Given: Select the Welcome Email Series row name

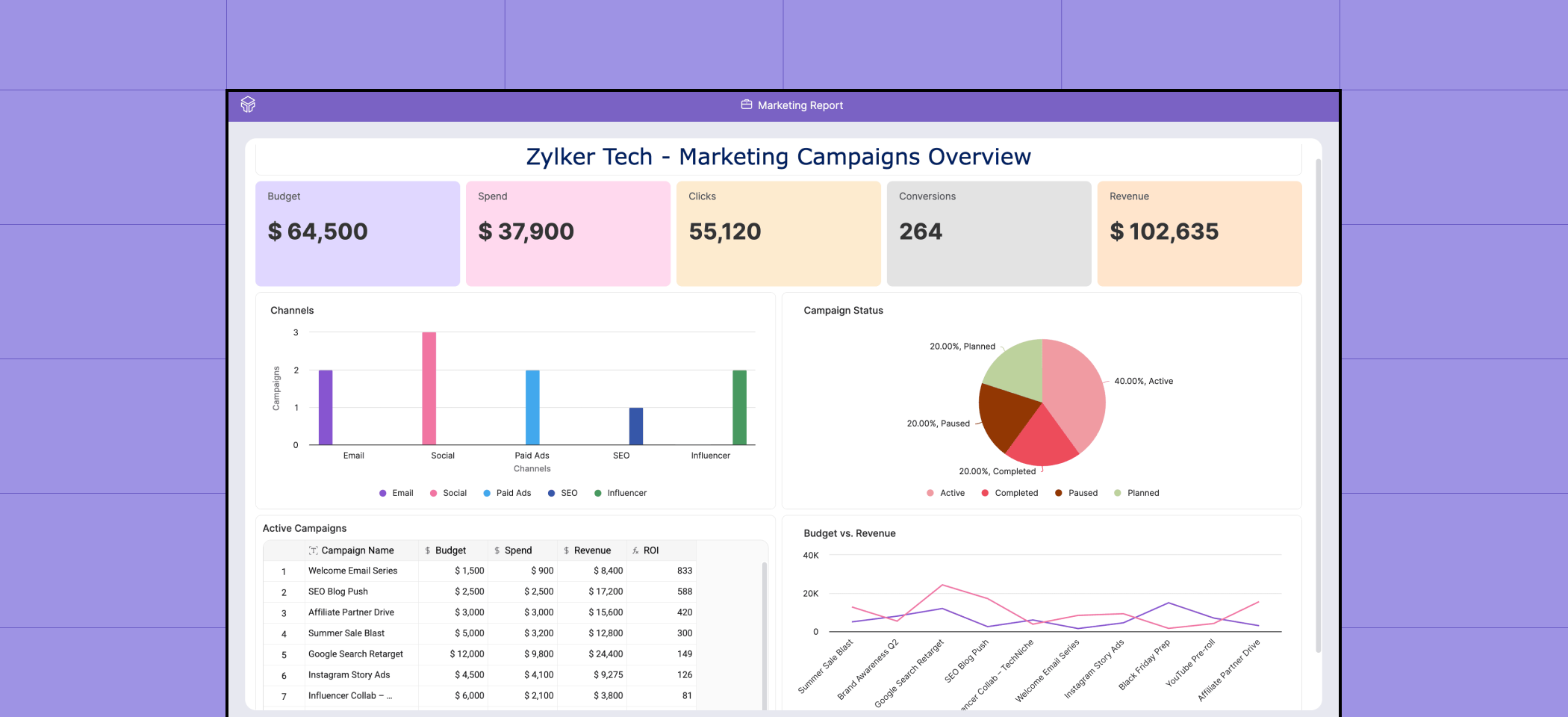Looking at the screenshot, I should 352,571.
